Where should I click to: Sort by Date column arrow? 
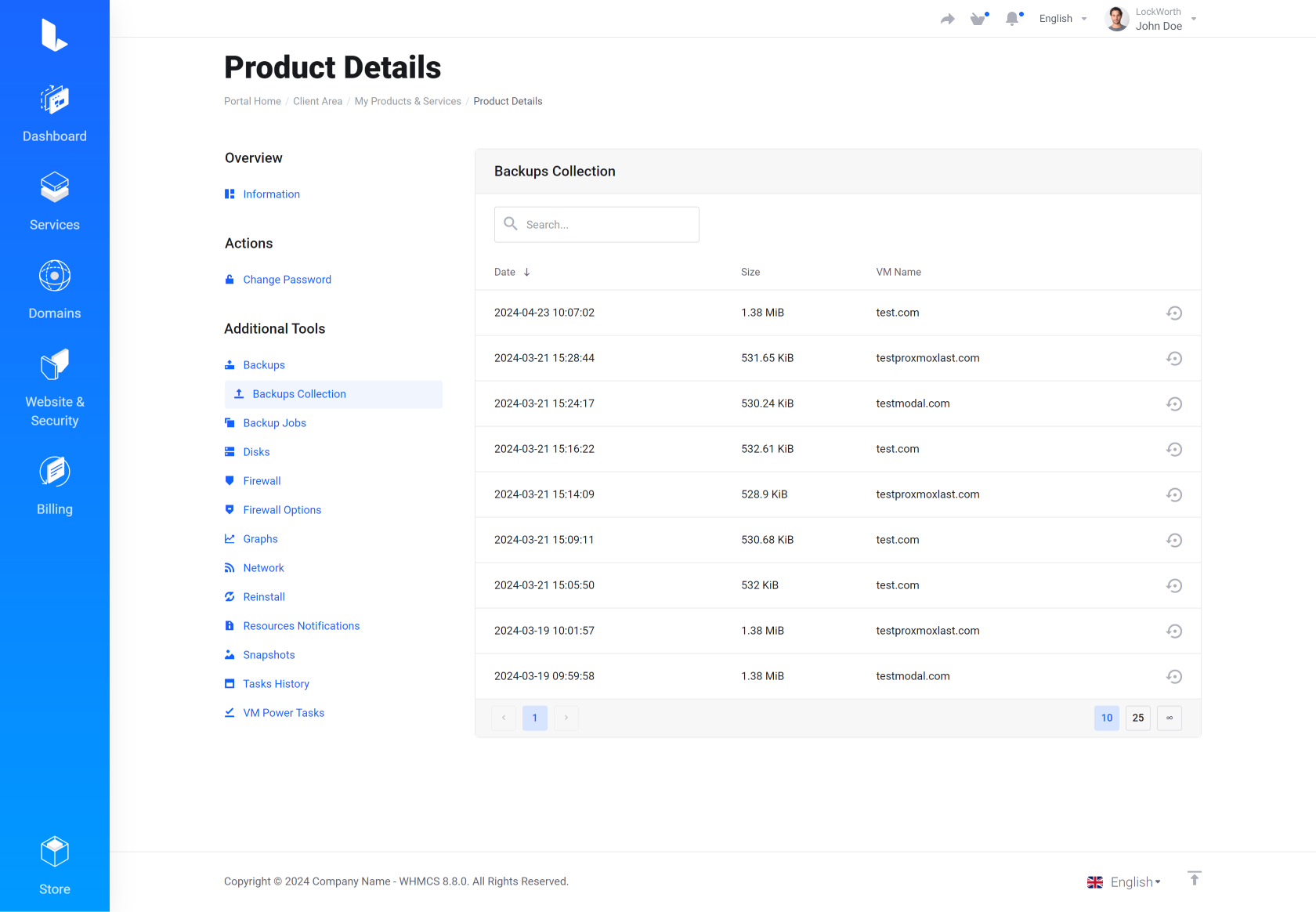click(527, 272)
